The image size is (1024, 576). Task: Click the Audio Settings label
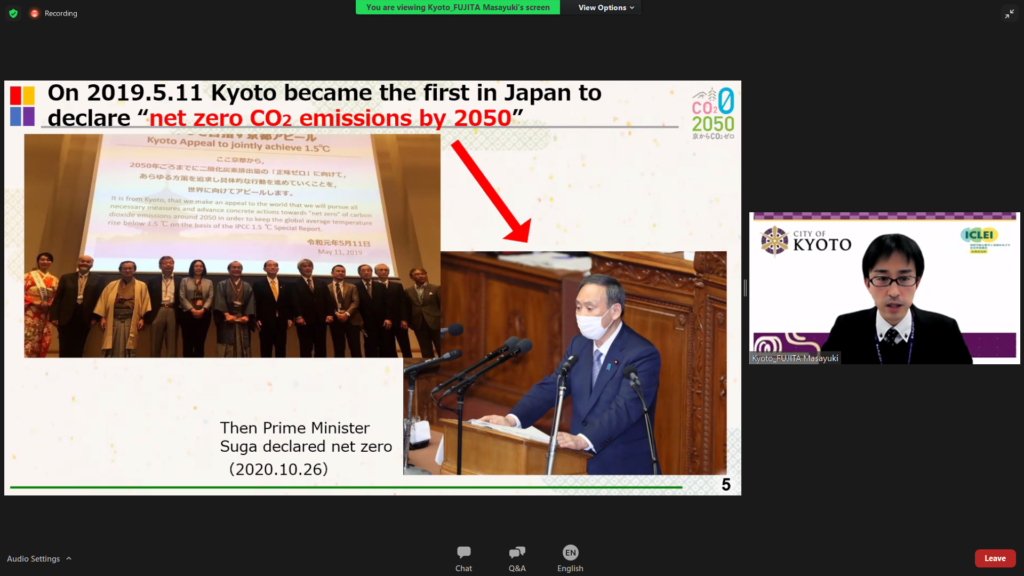(x=33, y=559)
